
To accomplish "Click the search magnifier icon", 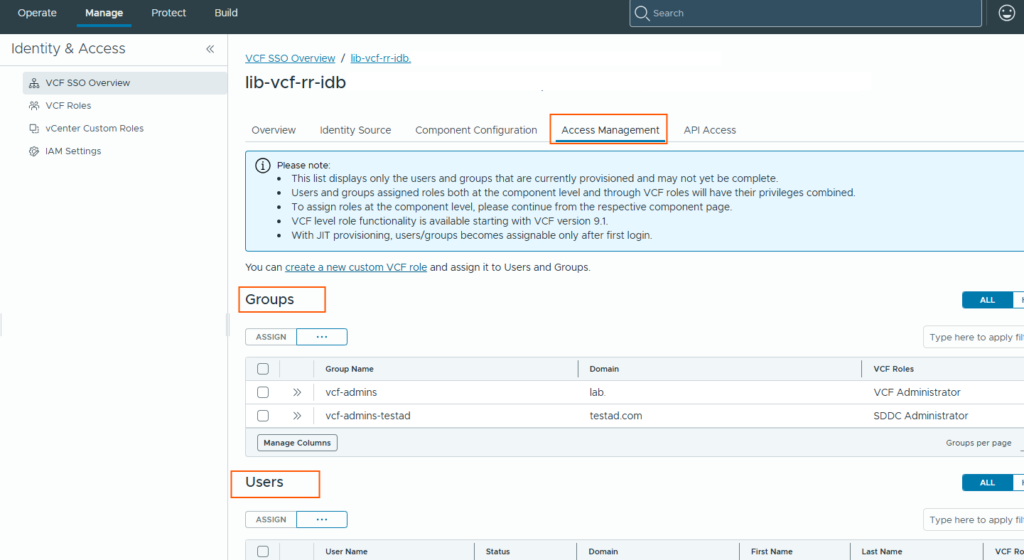I will [642, 13].
